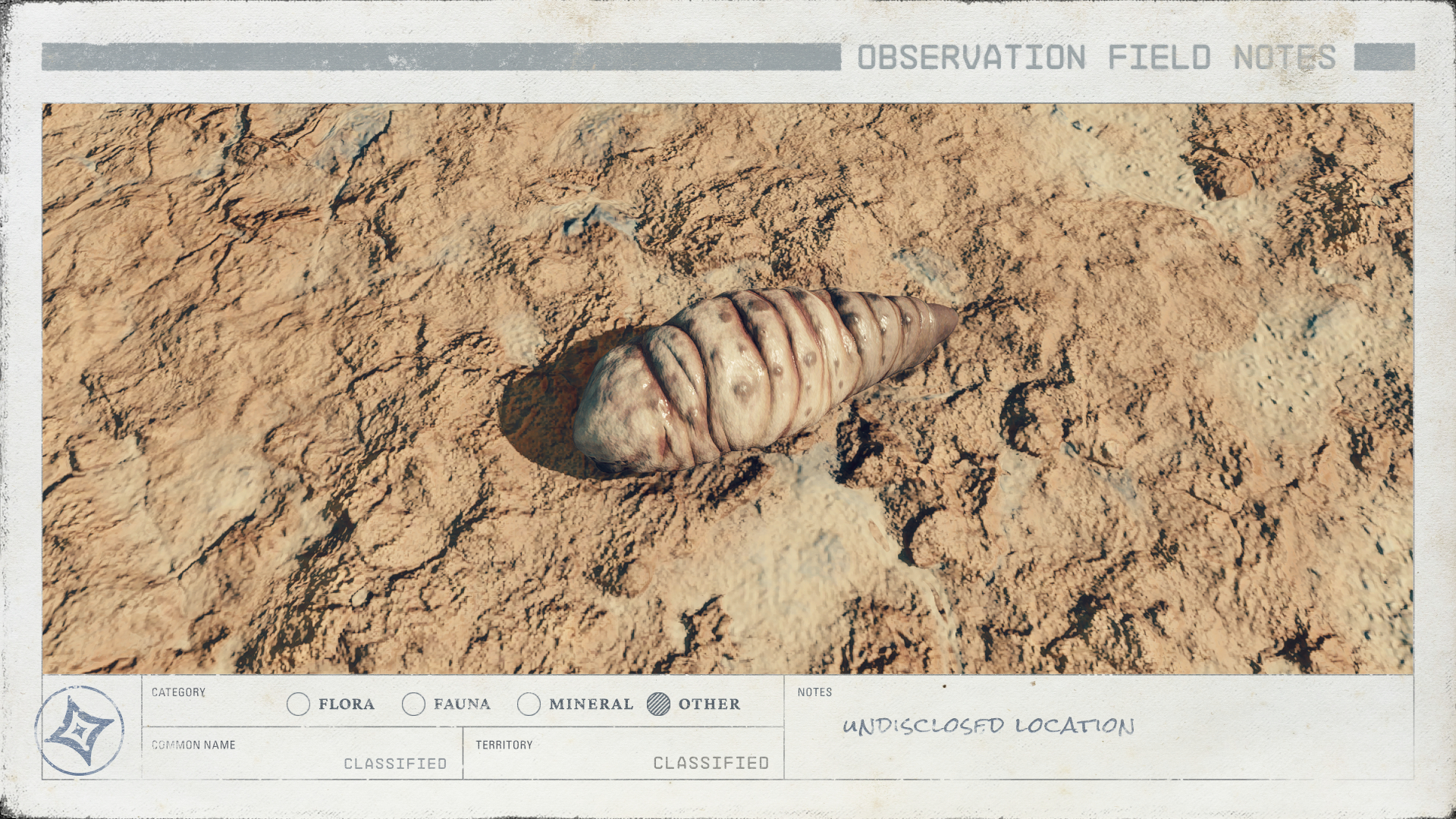Click the Flora label text
This screenshot has height=819, width=1456.
point(347,704)
